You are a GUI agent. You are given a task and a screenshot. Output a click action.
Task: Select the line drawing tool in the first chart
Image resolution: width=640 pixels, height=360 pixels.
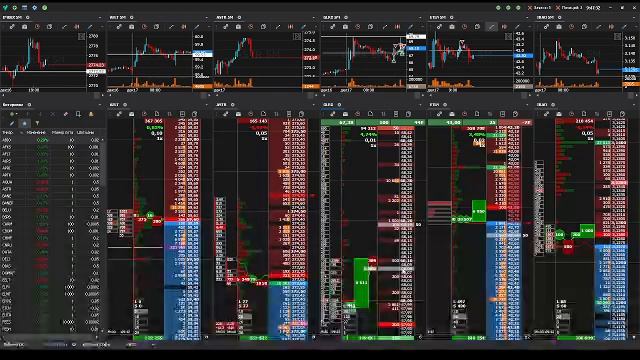click(x=64, y=27)
